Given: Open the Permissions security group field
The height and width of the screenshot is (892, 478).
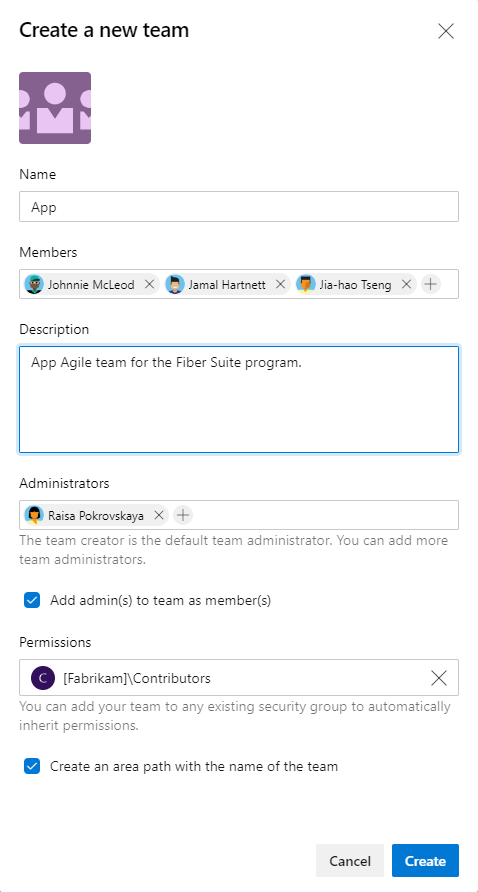Looking at the screenshot, I should [239, 678].
